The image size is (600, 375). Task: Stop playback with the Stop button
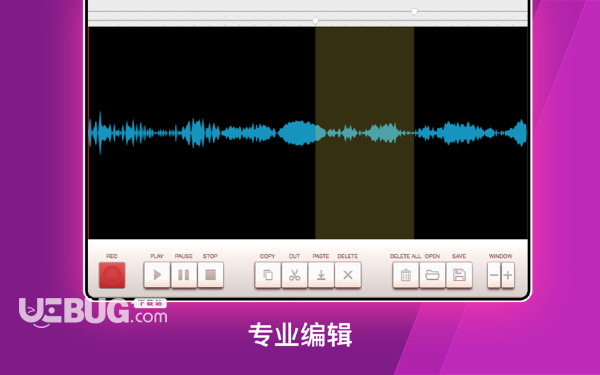pyautogui.click(x=210, y=275)
